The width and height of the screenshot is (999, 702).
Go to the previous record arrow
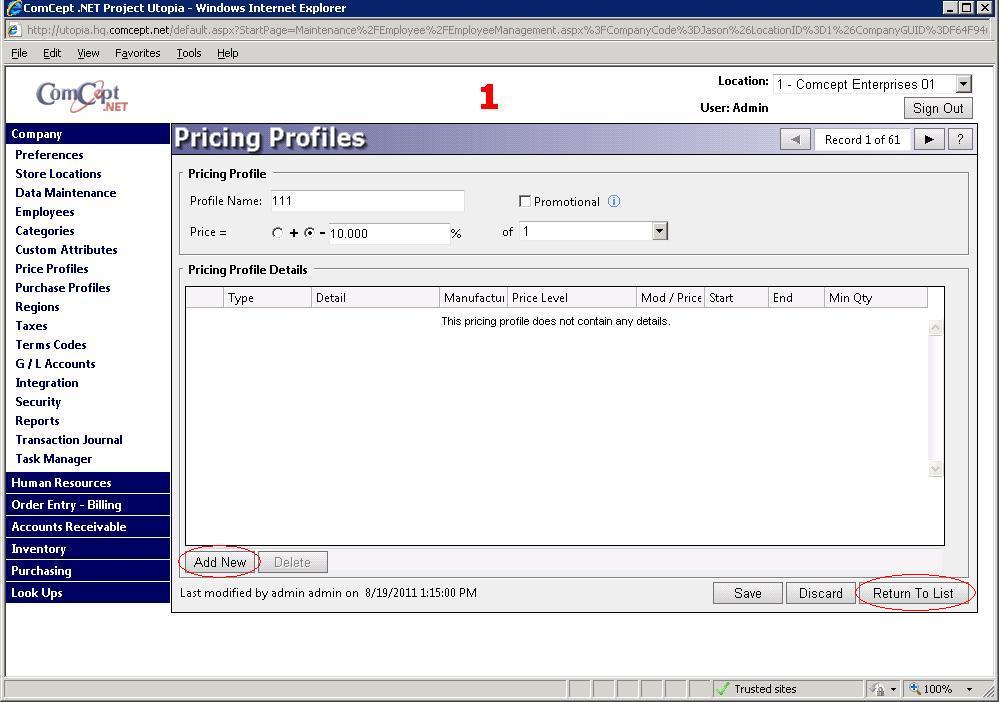795,140
